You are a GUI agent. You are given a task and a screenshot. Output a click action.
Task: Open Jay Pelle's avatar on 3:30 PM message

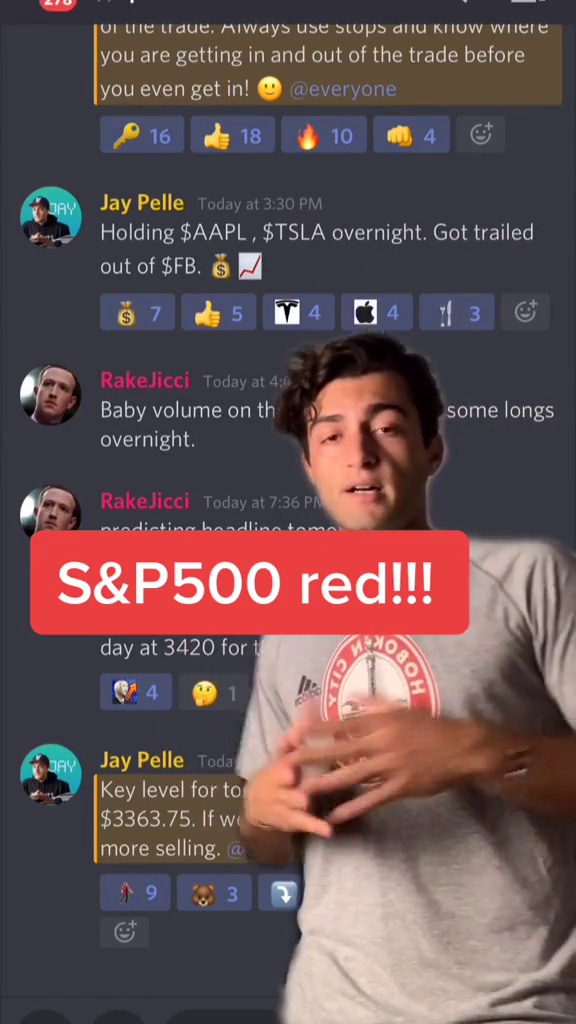tap(51, 217)
